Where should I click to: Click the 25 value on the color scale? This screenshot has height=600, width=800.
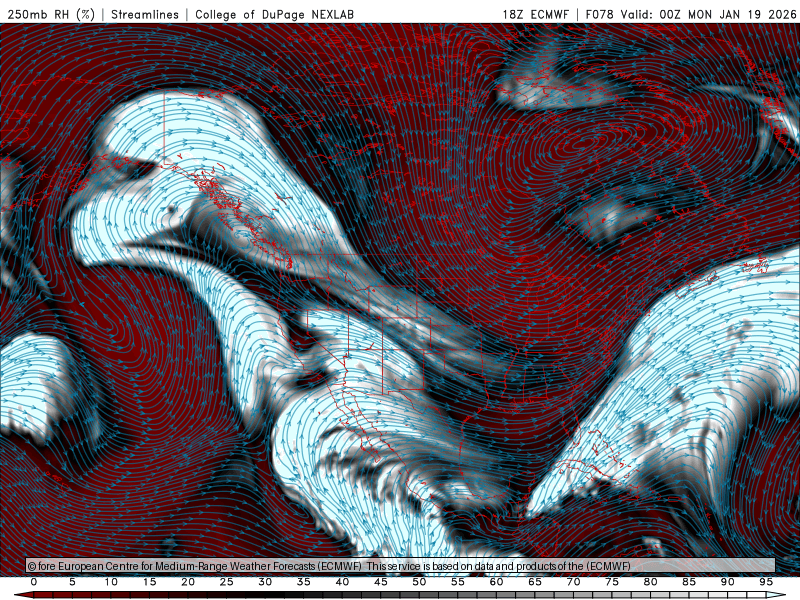[x=227, y=582]
